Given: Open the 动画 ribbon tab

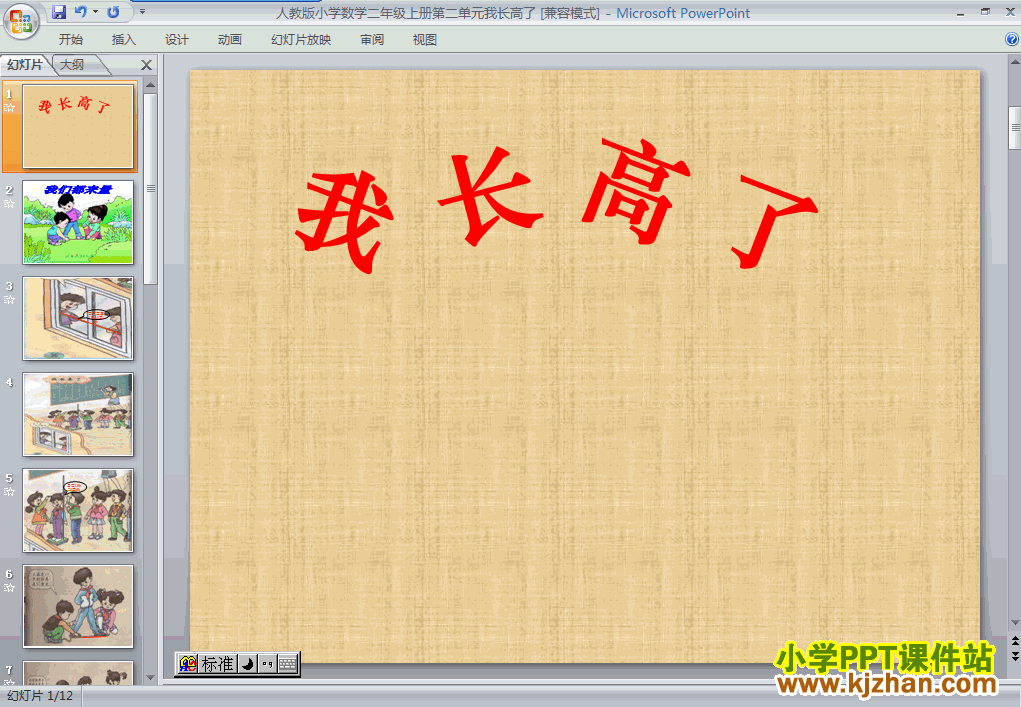Looking at the screenshot, I should [x=230, y=40].
